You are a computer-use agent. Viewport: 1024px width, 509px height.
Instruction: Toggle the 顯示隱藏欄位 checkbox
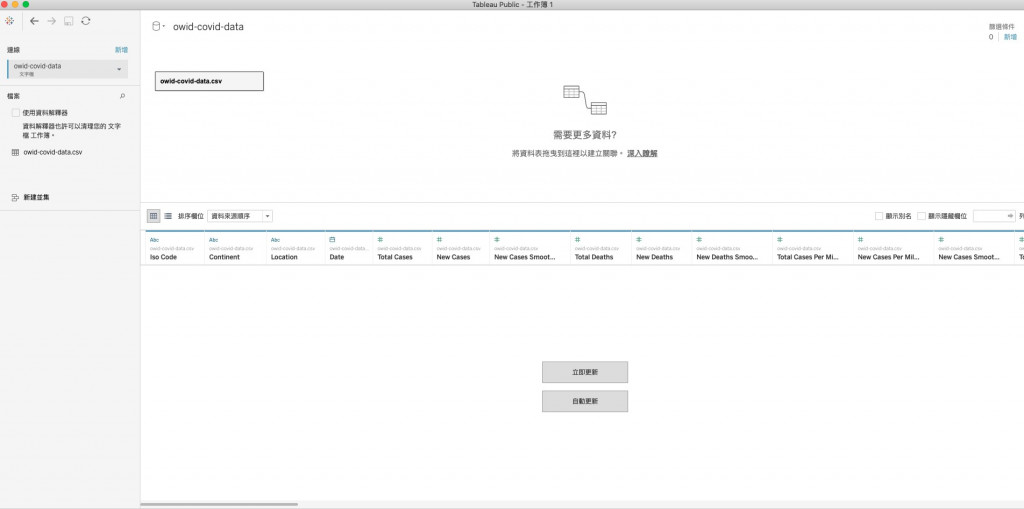pos(921,216)
